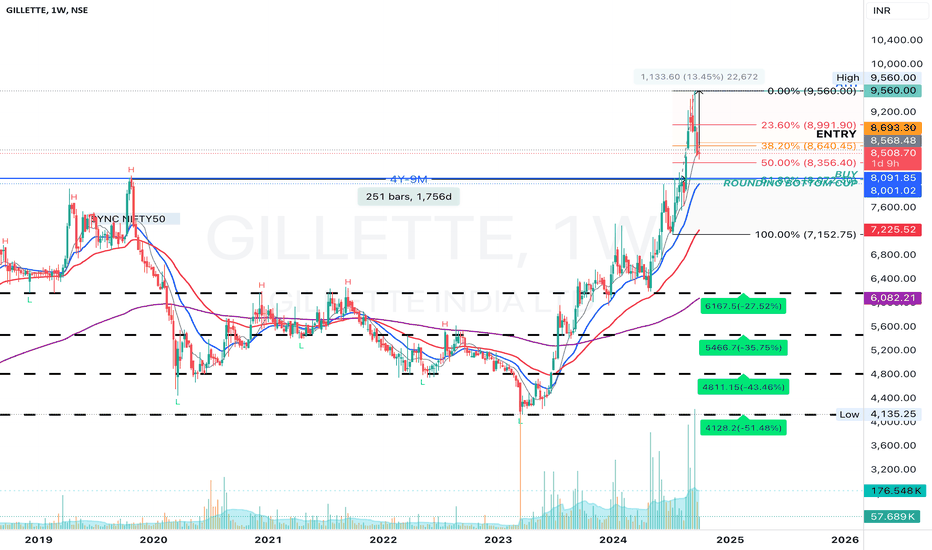The width and height of the screenshot is (932, 550).
Task: Click the GILLETTE, 1W, NSE symbol title
Action: click(x=45, y=10)
